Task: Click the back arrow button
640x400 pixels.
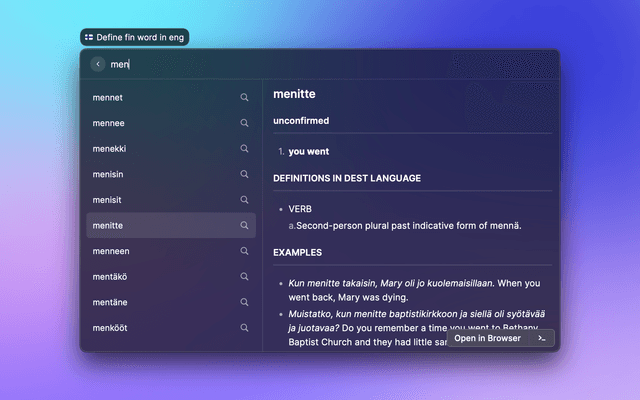Action: pyautogui.click(x=97, y=64)
